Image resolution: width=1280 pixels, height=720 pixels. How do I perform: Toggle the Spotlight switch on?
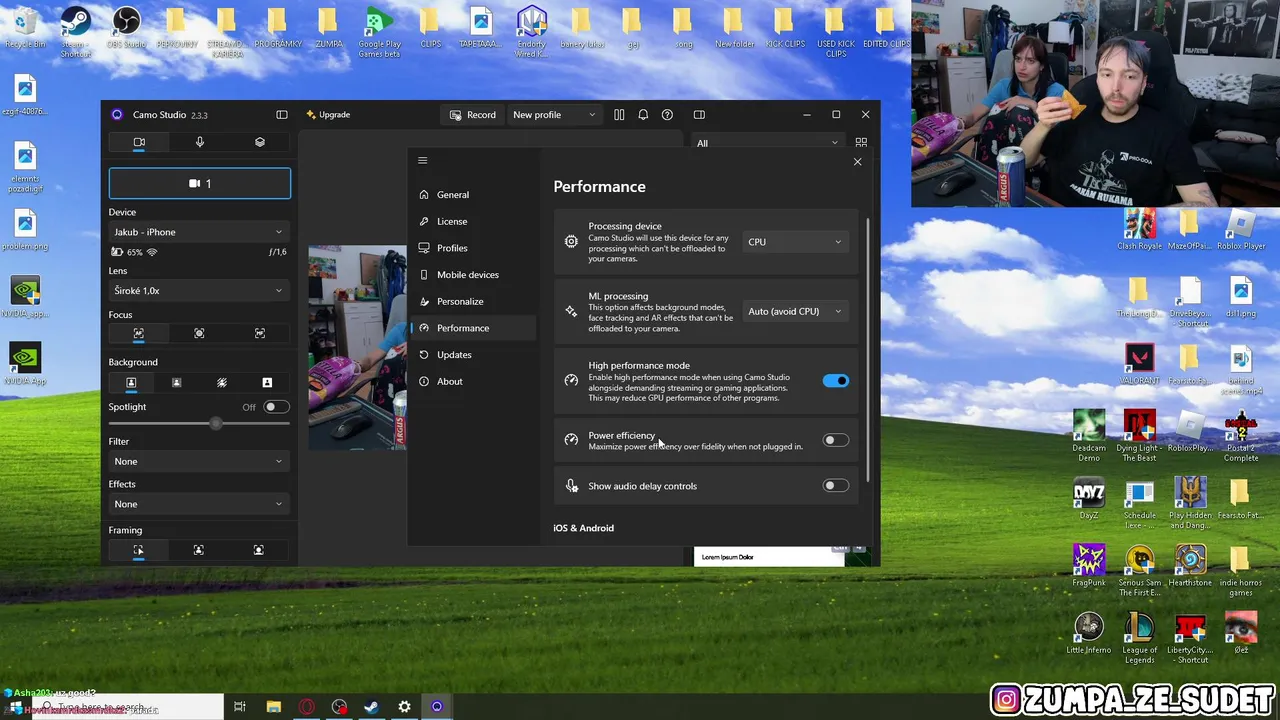coord(276,407)
